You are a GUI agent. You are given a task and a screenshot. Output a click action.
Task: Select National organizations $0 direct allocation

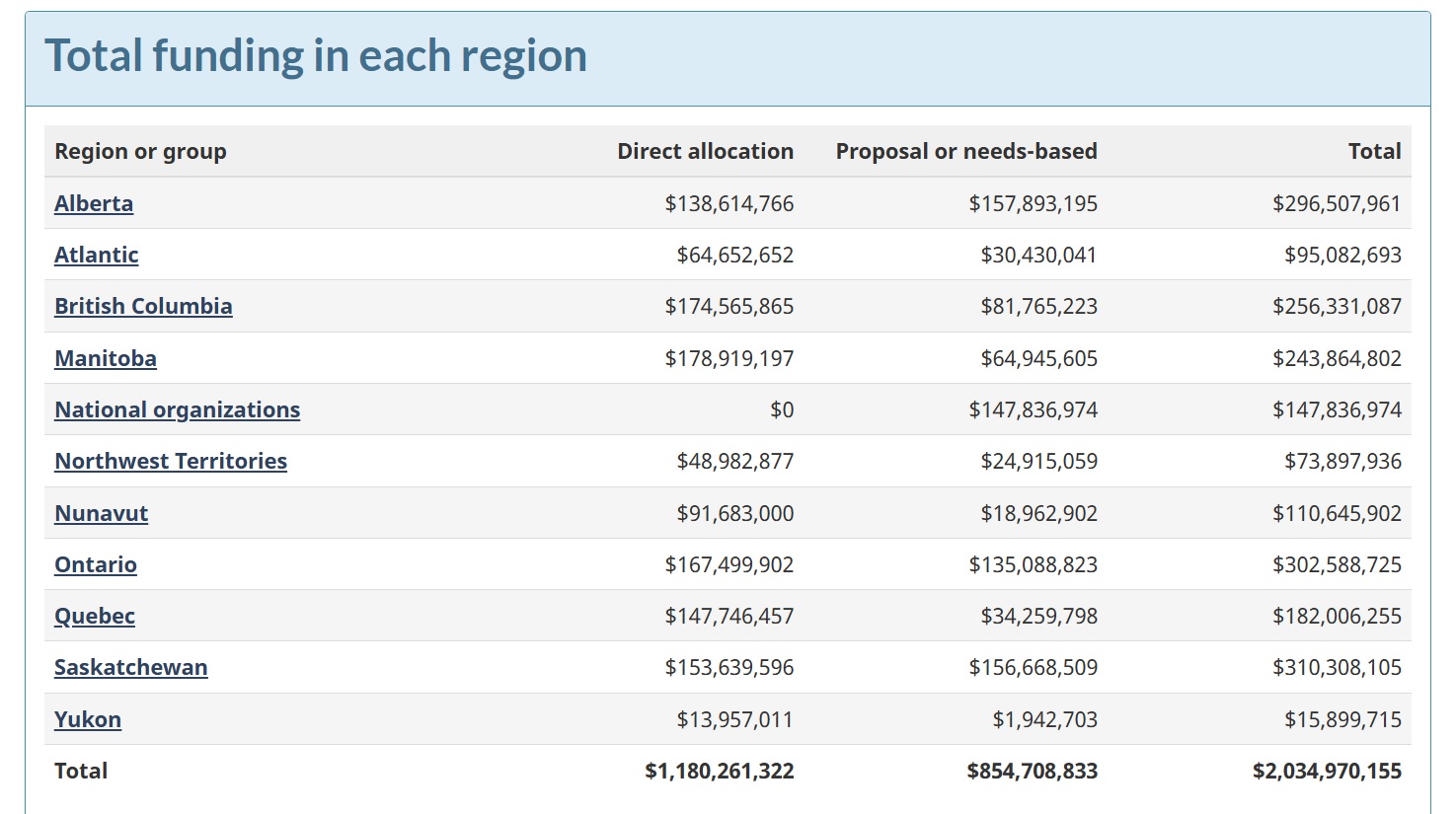(x=782, y=409)
